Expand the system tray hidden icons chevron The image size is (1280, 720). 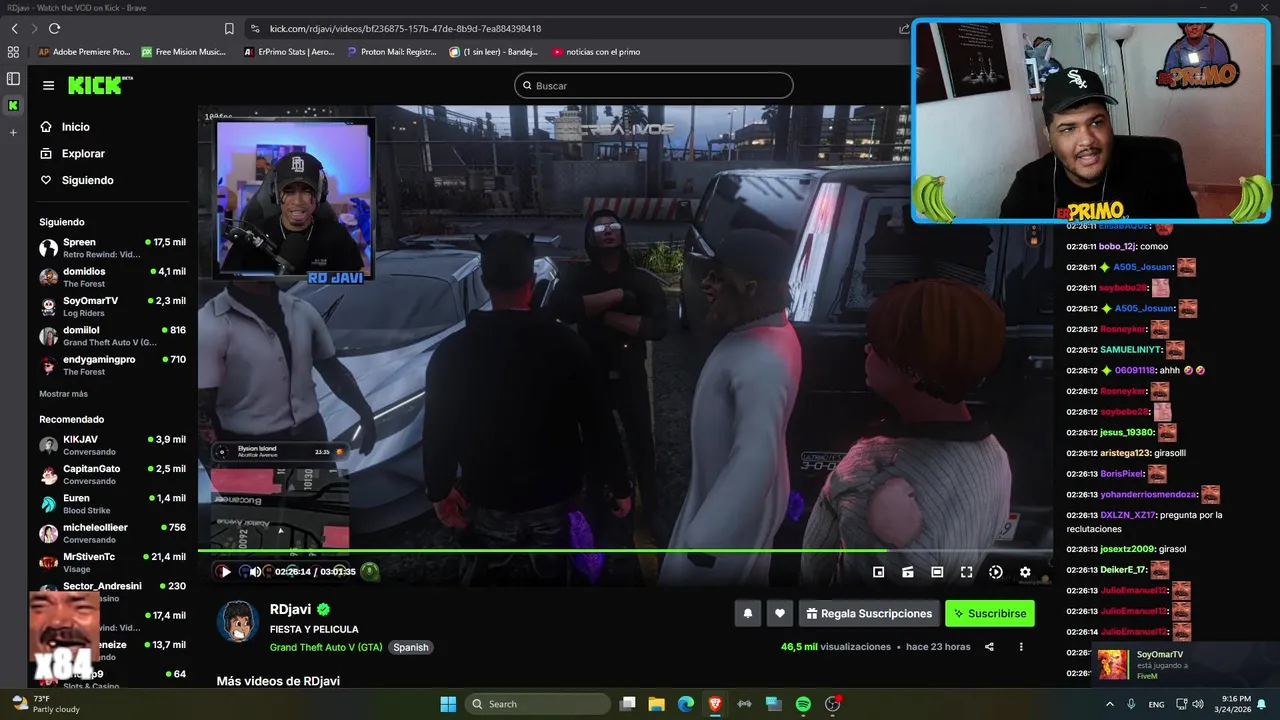point(1108,704)
